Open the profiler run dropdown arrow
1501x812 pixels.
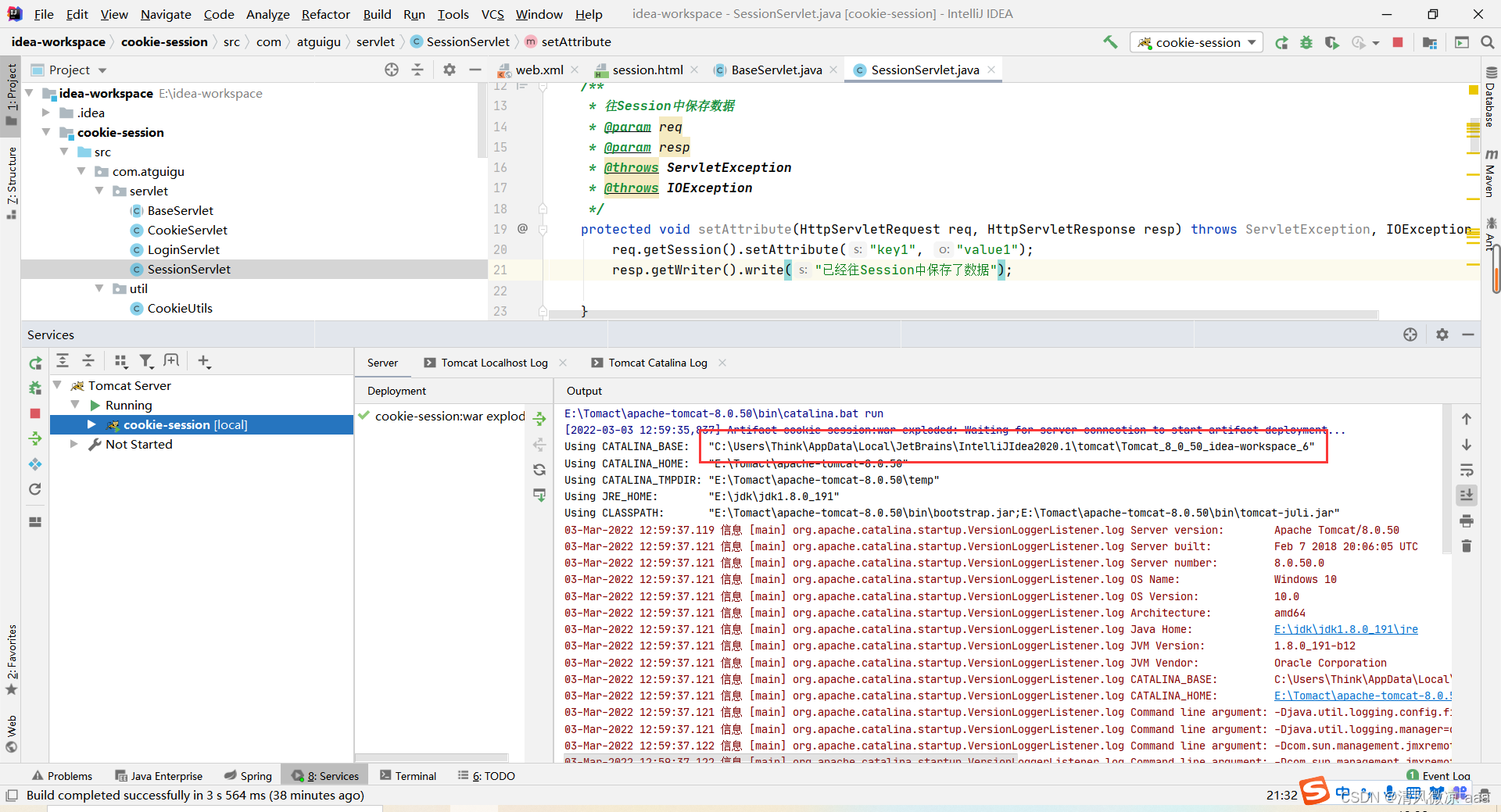[1376, 43]
